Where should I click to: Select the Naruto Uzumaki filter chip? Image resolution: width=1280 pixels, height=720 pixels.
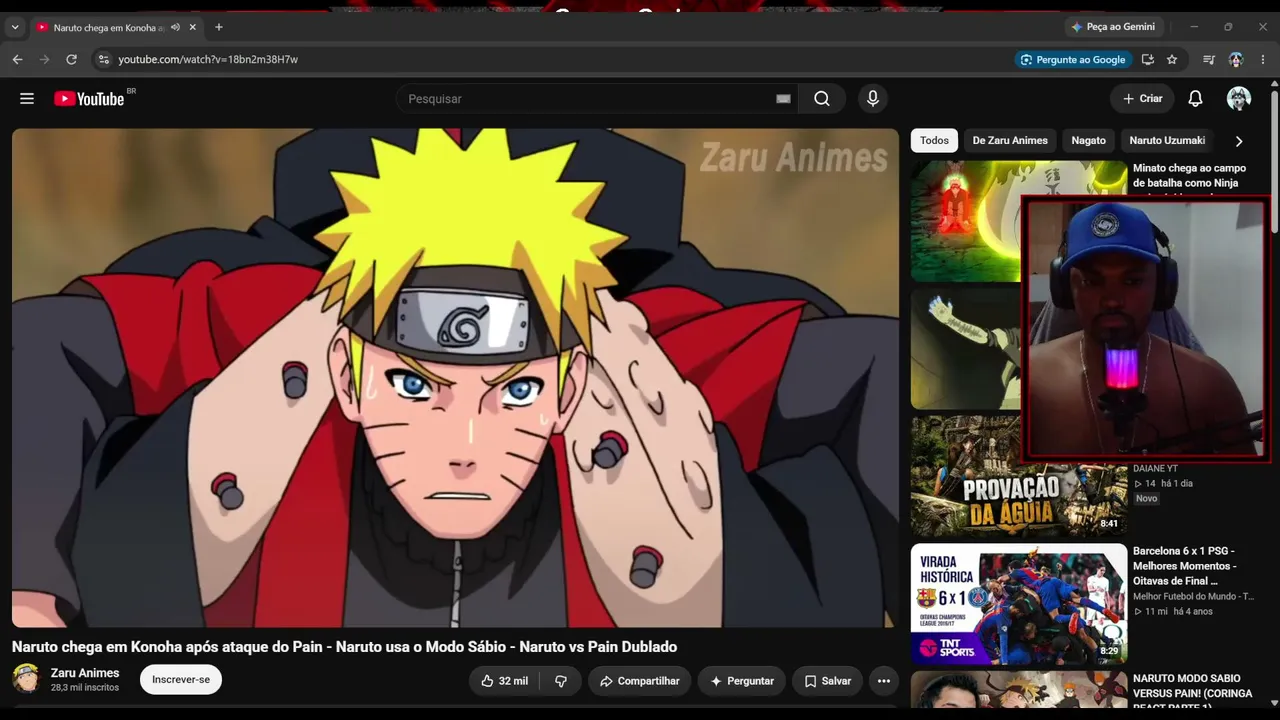[x=1167, y=141]
